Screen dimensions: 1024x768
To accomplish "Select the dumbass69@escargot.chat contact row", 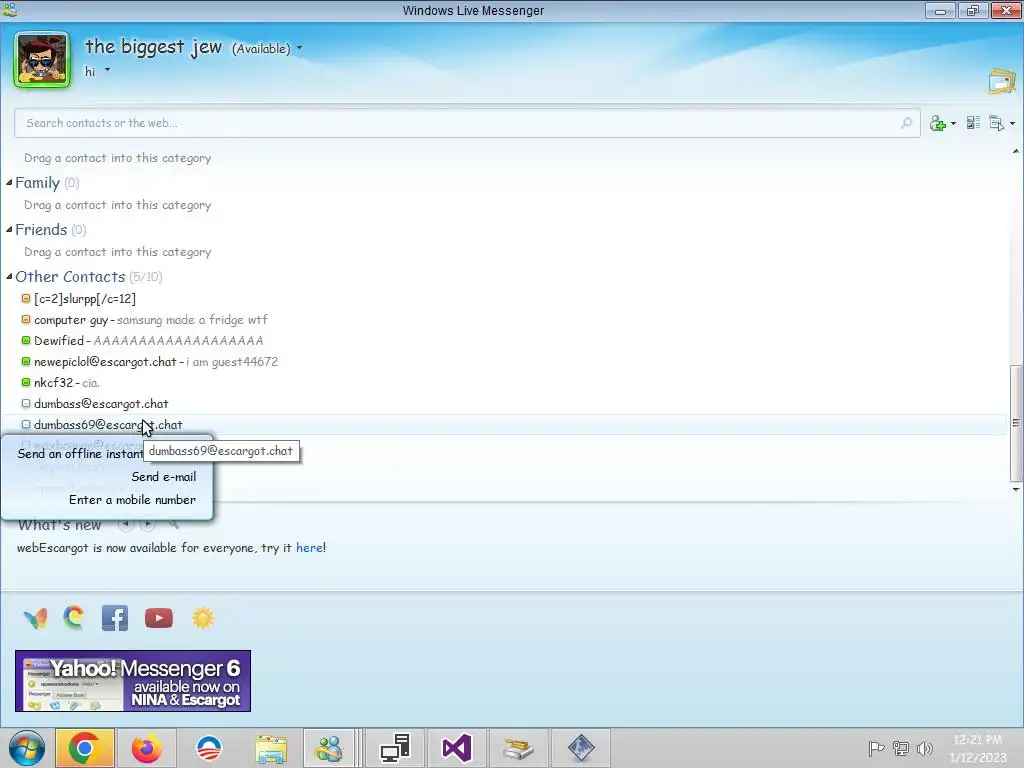I will tap(506, 424).
